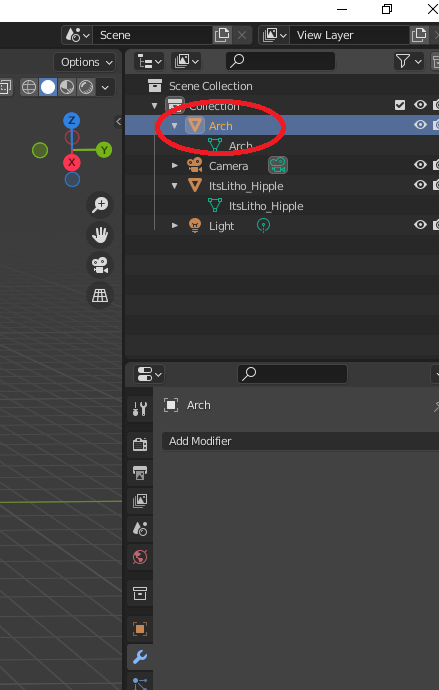
Task: Click the Scene name field
Action: (x=153, y=35)
